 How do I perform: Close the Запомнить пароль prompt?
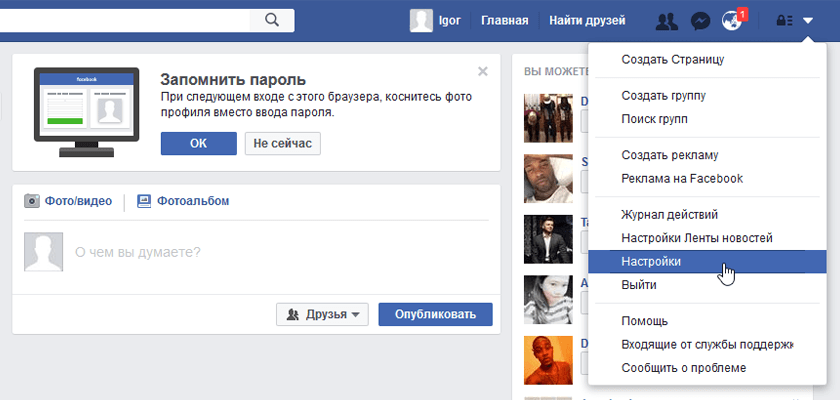coord(483,71)
